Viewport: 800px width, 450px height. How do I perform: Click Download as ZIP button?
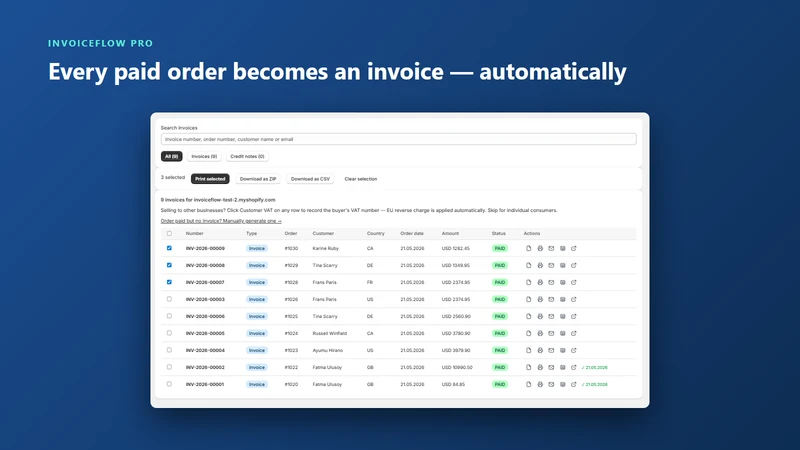pyautogui.click(x=258, y=179)
